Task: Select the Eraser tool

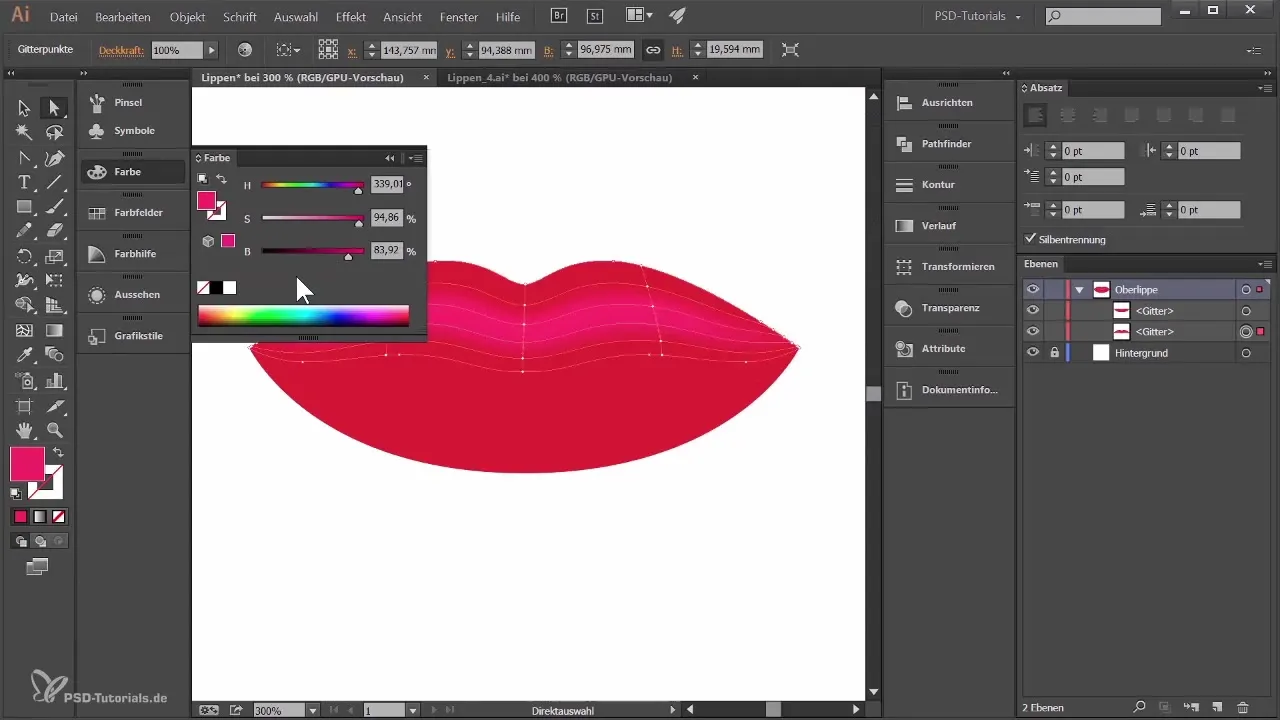Action: (55, 231)
